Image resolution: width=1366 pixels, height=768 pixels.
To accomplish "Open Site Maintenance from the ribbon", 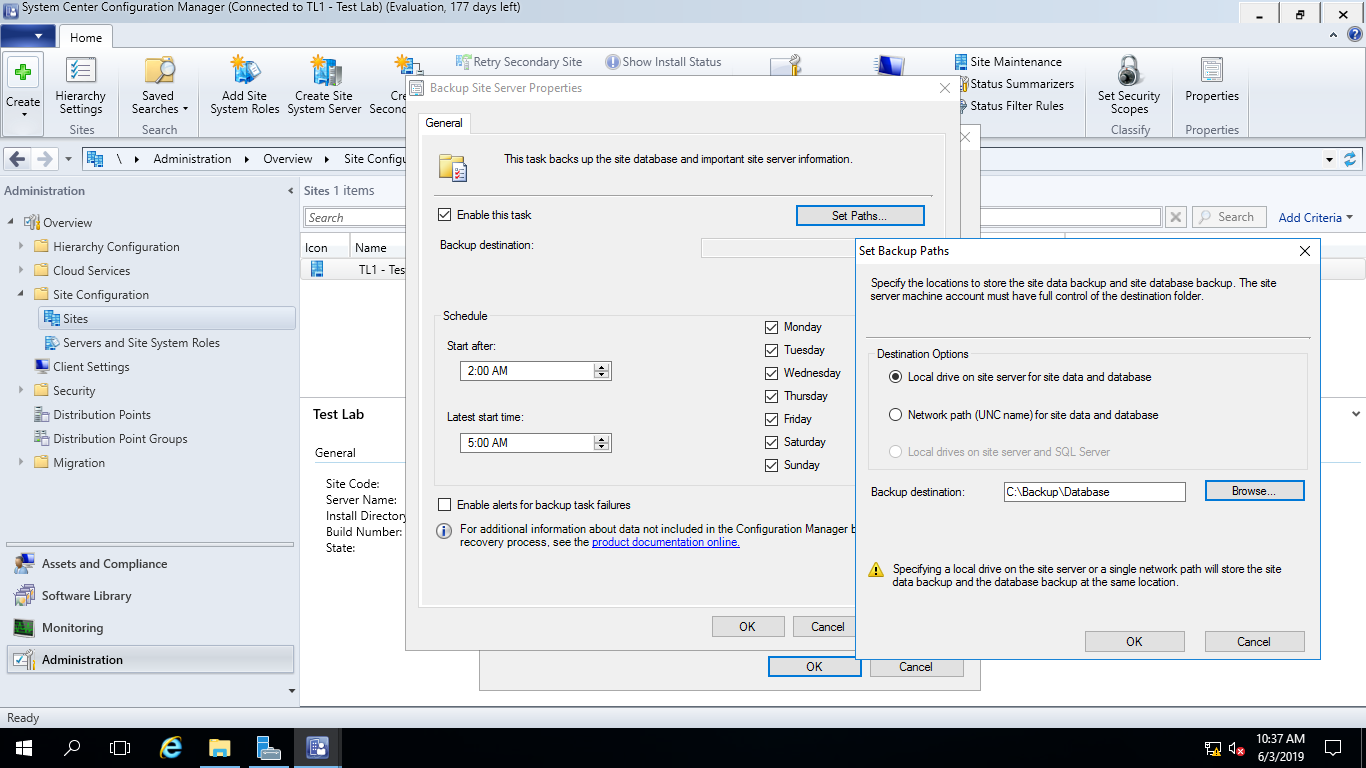I will (x=1007, y=62).
